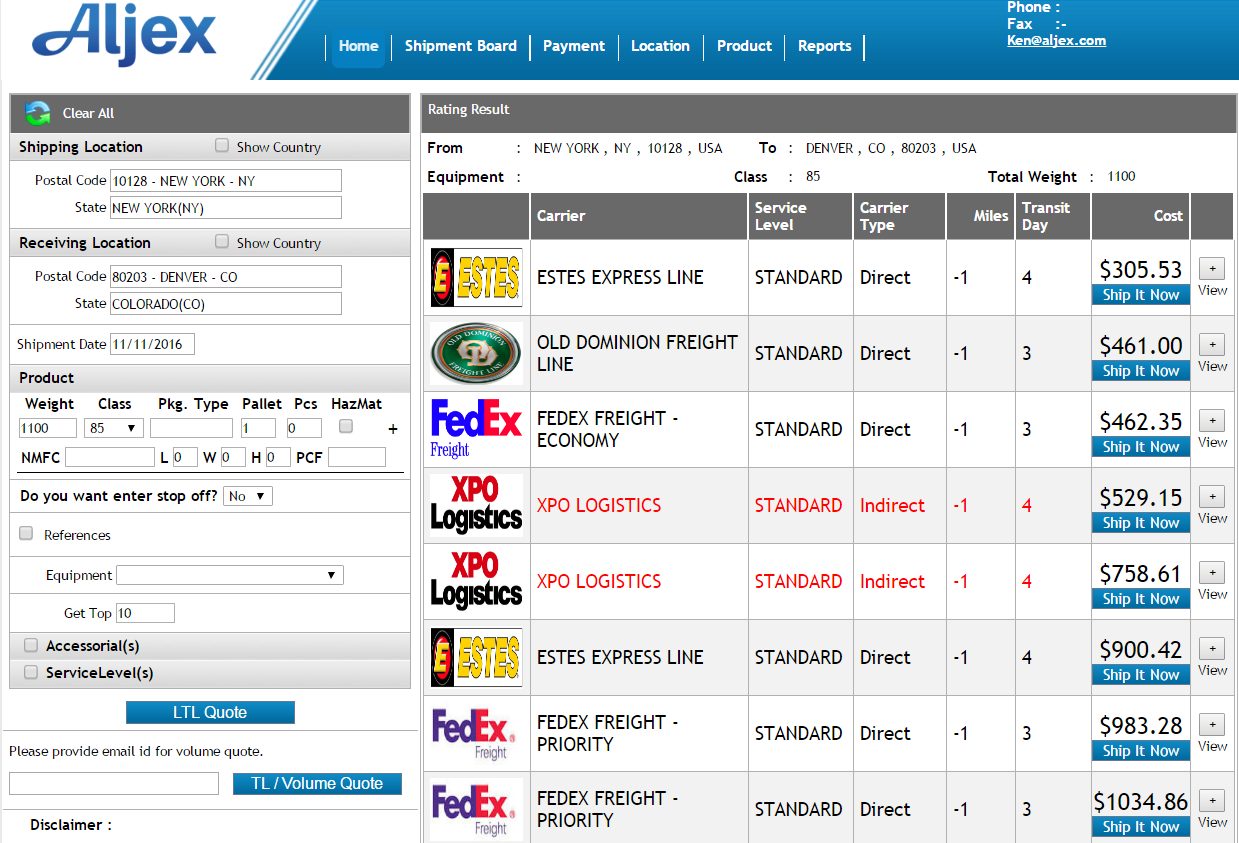Image resolution: width=1239 pixels, height=843 pixels.
Task: Open the Equipment dropdown
Action: point(229,575)
